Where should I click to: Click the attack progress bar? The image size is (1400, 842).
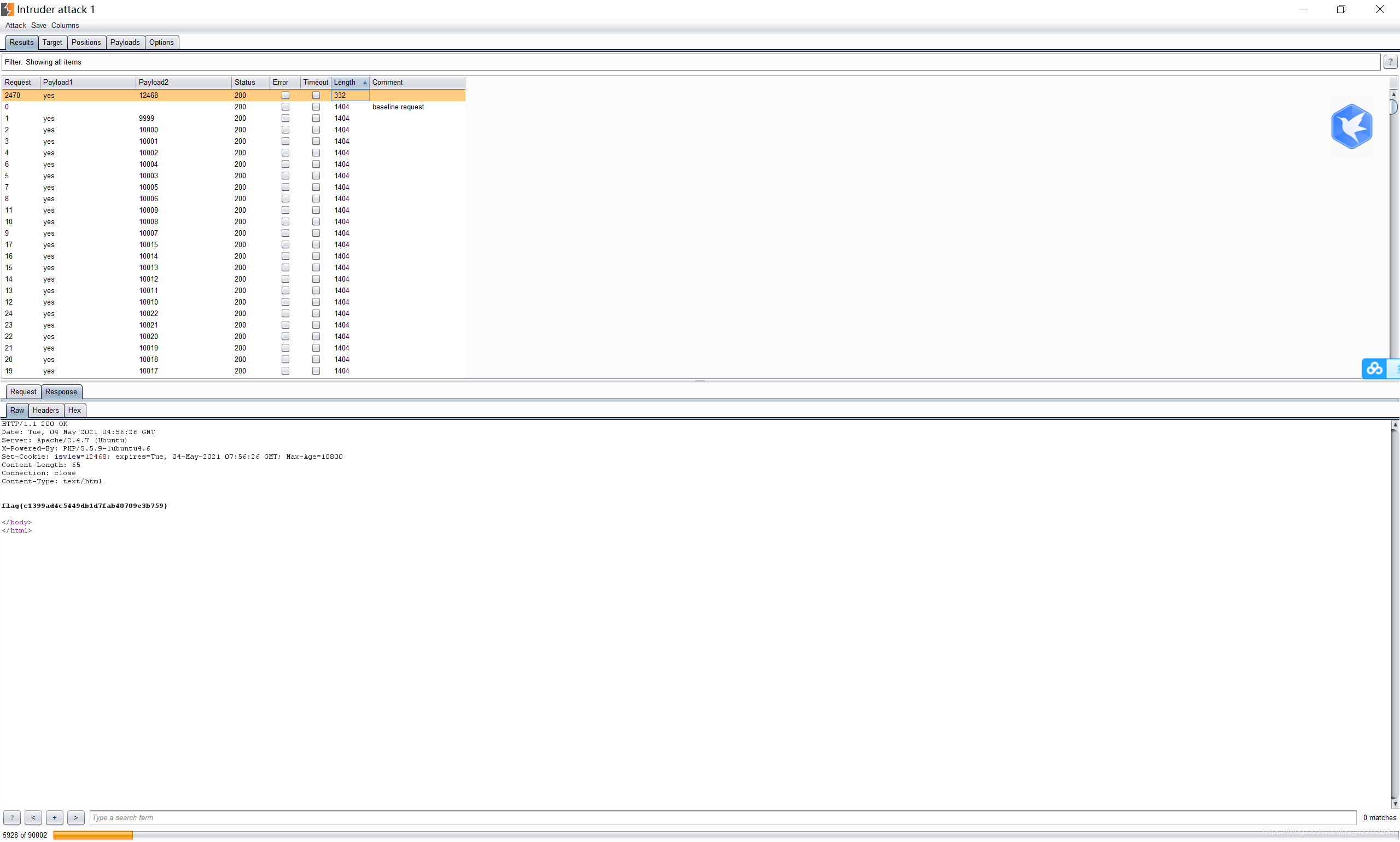click(x=725, y=835)
